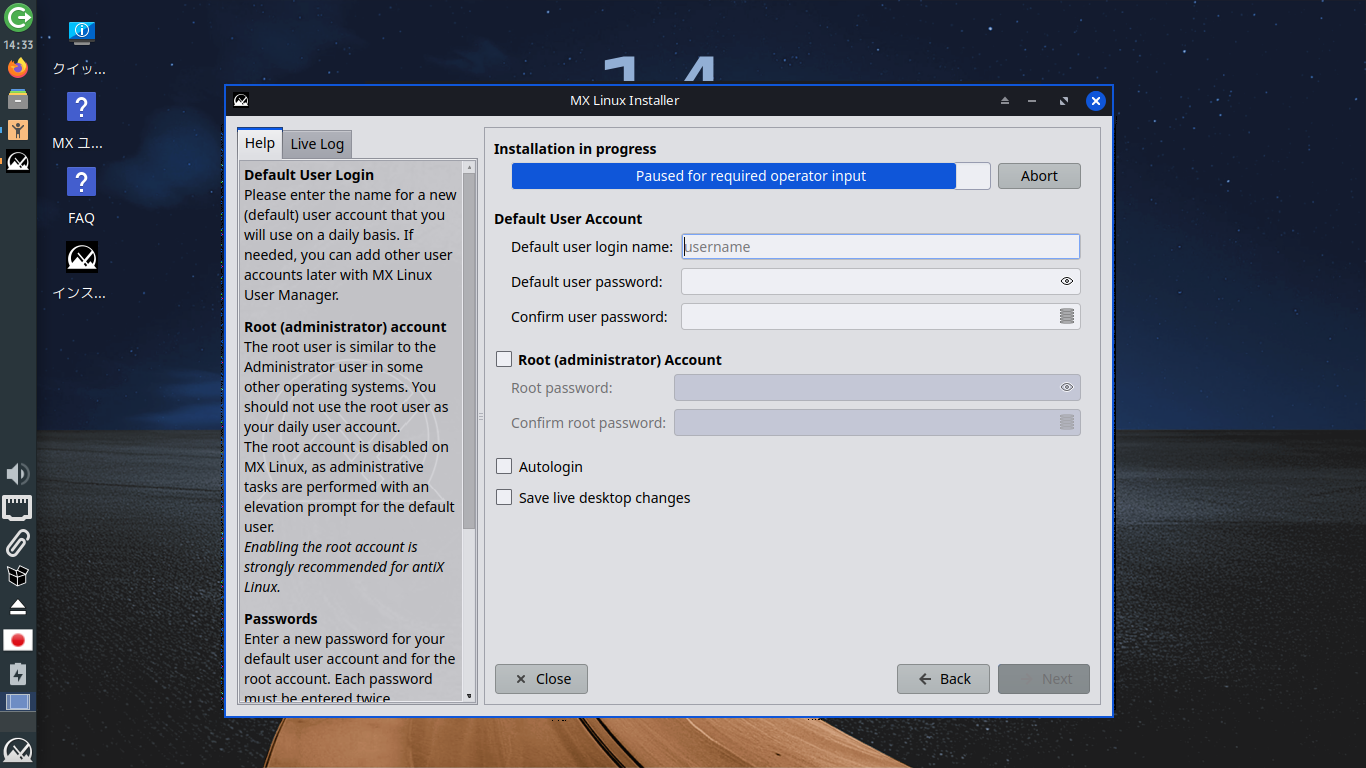The image size is (1366, 768).
Task: Click the installer window menu icon in title bar
Action: (241, 100)
